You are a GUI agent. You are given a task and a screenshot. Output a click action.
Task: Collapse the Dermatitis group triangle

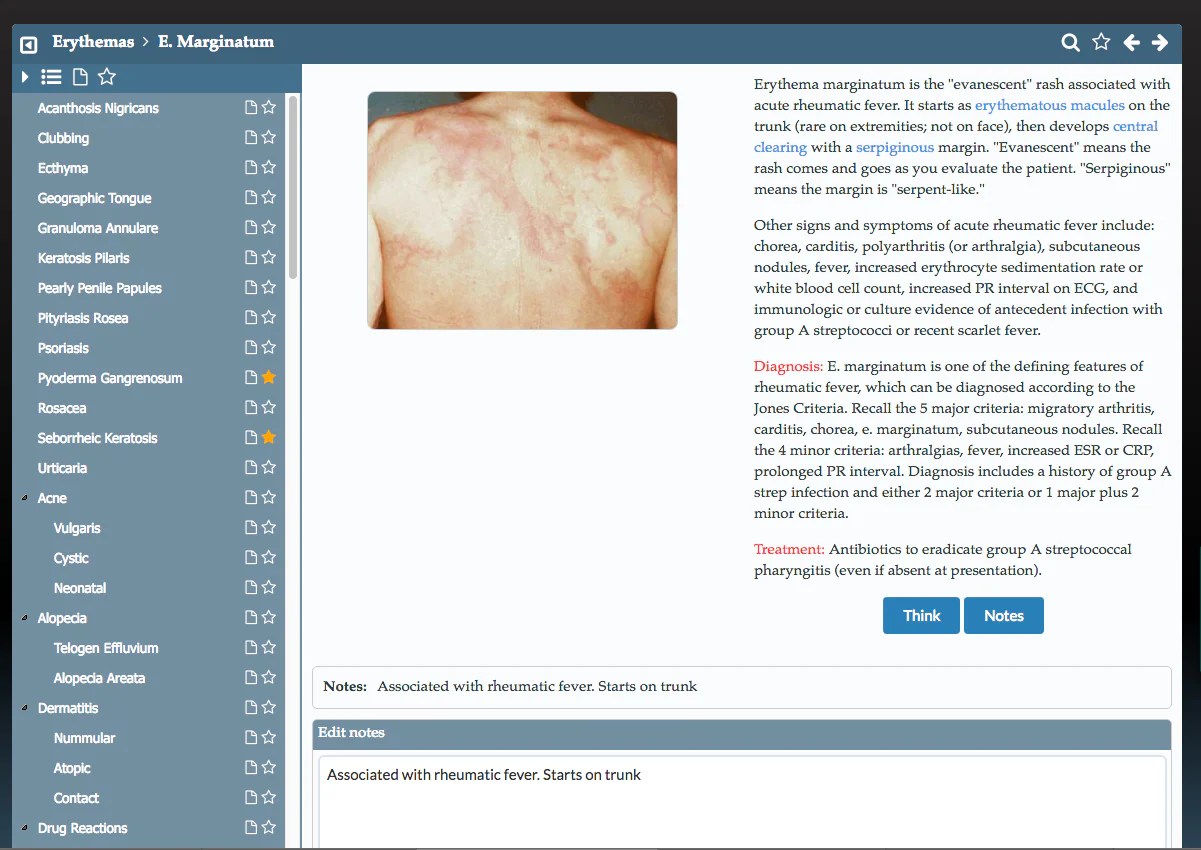(x=25, y=708)
